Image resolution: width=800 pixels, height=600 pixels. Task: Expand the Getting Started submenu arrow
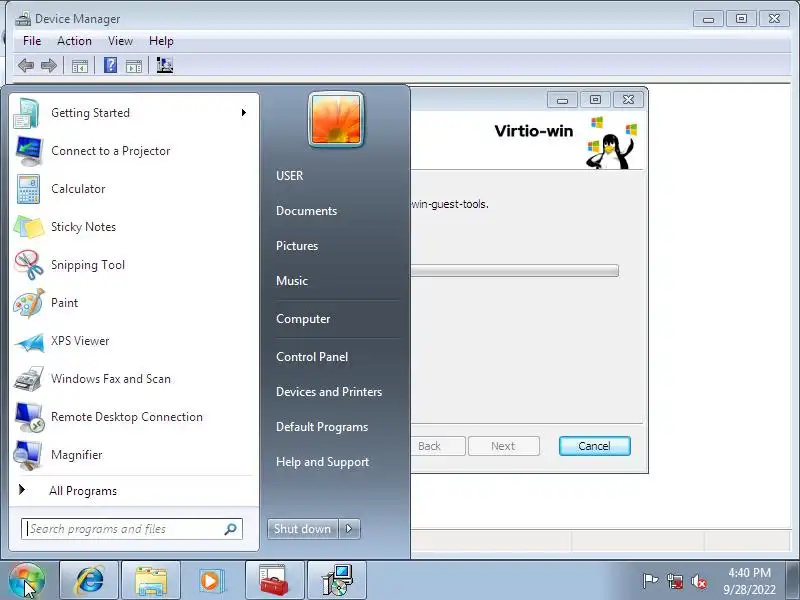click(x=244, y=112)
